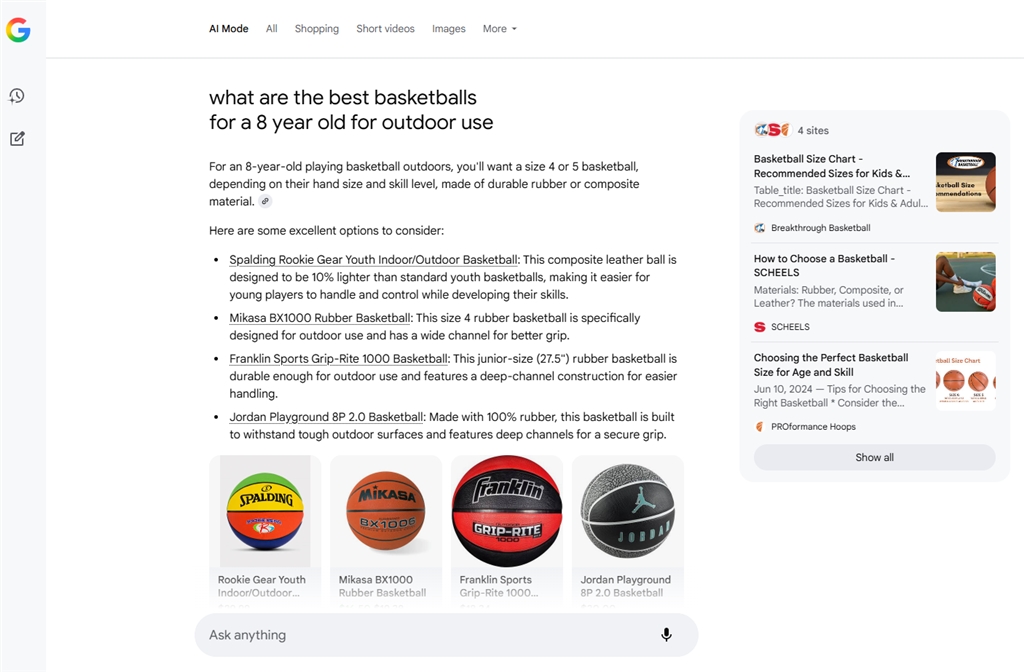This screenshot has width=1024, height=672.
Task: Click the Breakthrough Basketball source favicon
Action: pos(760,228)
